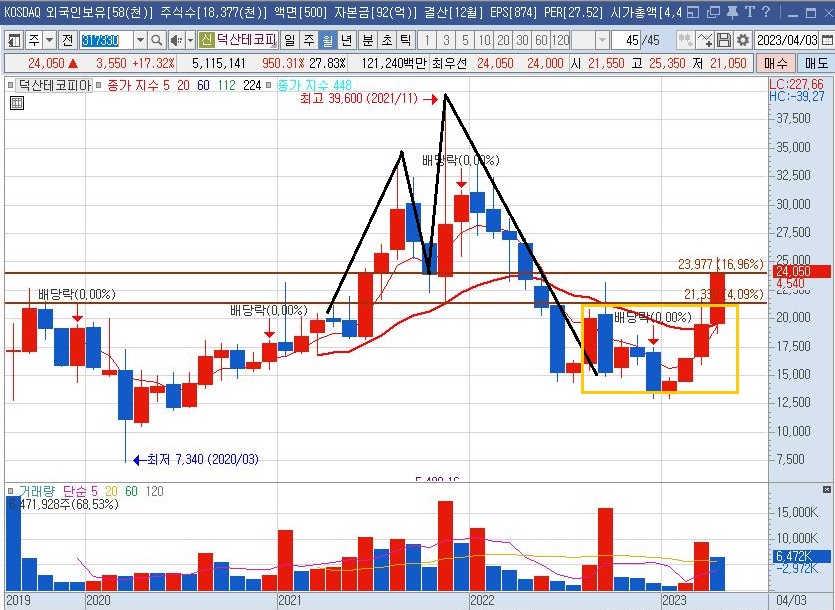835x610 pixels.
Task: Click square marker before 거래량 legend
Action: (x=10, y=491)
